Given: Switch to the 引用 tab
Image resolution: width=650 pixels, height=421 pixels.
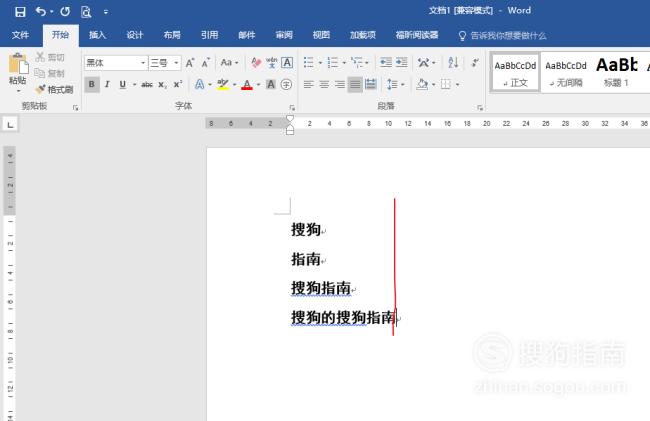Looking at the screenshot, I should coord(209,35).
